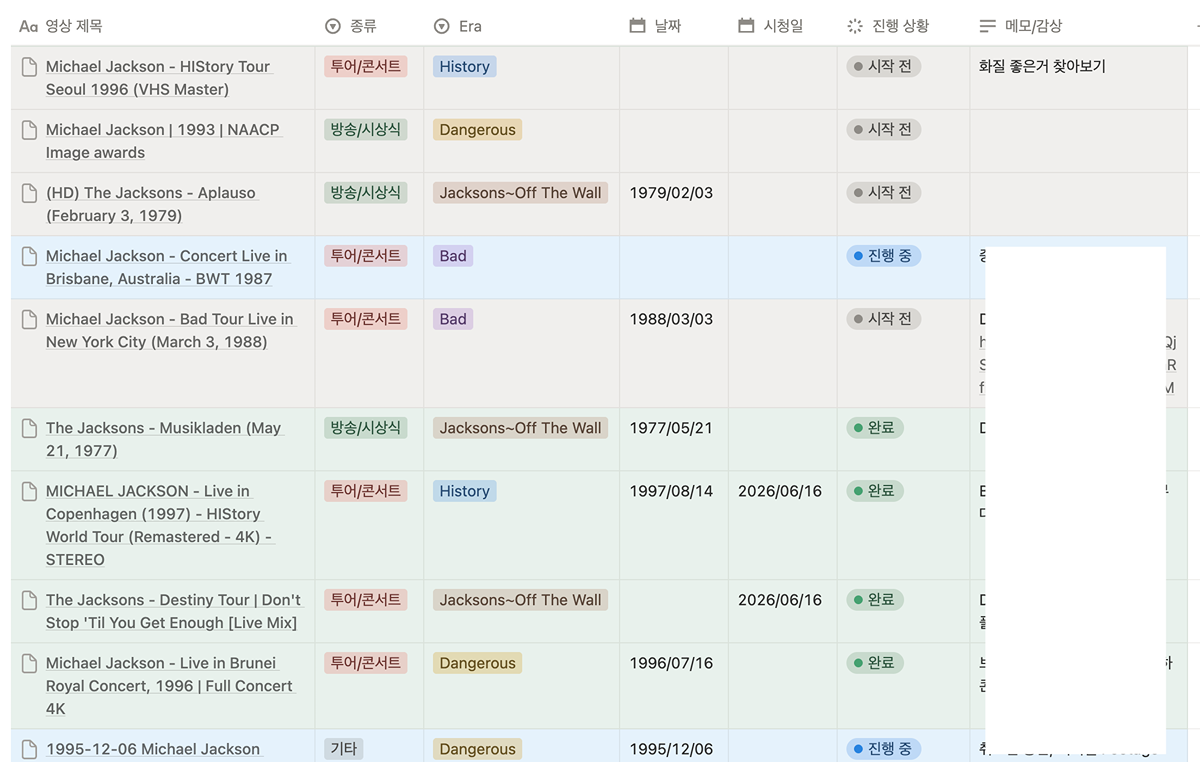The width and height of the screenshot is (1200, 762).
Task: Click 시작 전 status in Aplauso row
Action: click(884, 192)
